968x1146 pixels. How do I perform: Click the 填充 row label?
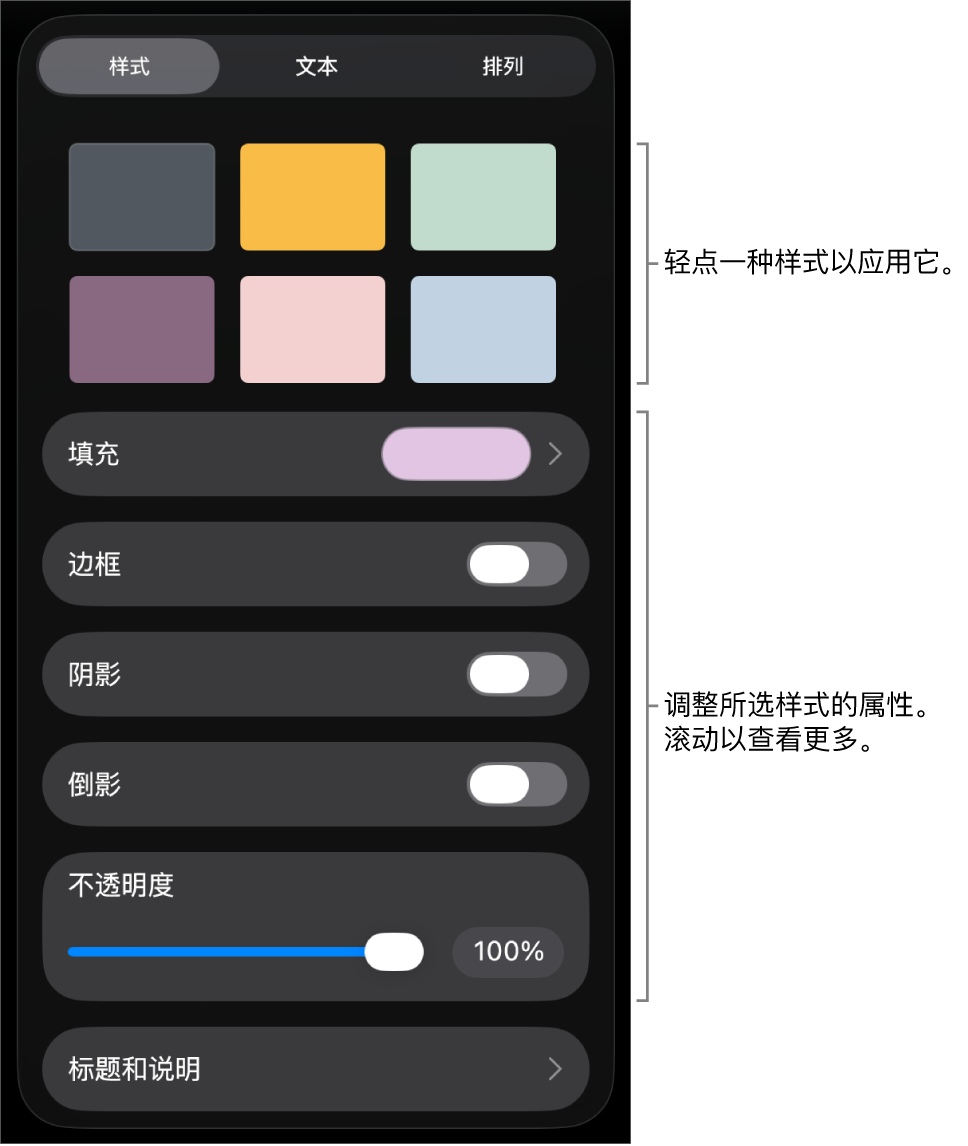point(94,454)
